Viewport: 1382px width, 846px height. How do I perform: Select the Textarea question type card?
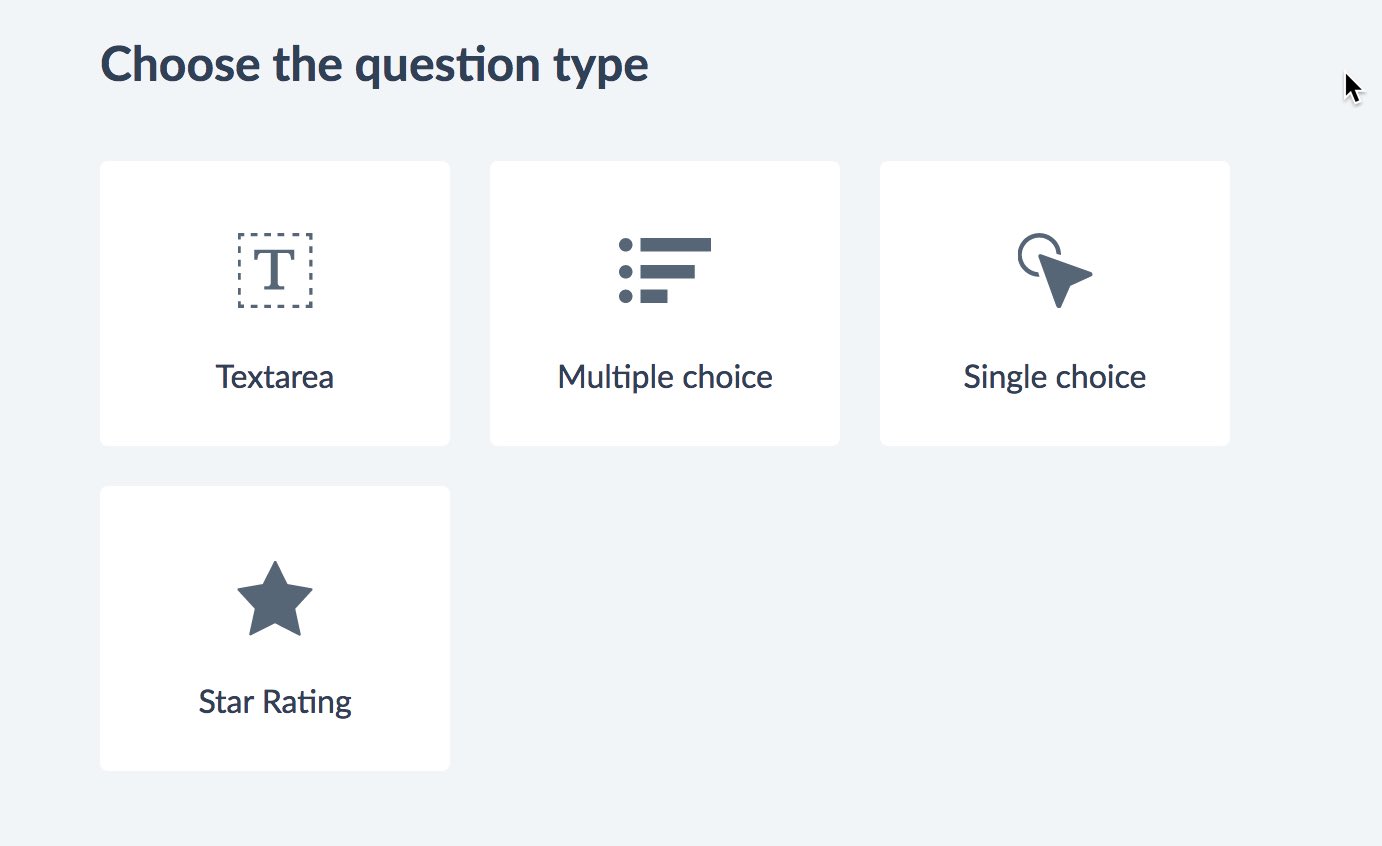275,304
